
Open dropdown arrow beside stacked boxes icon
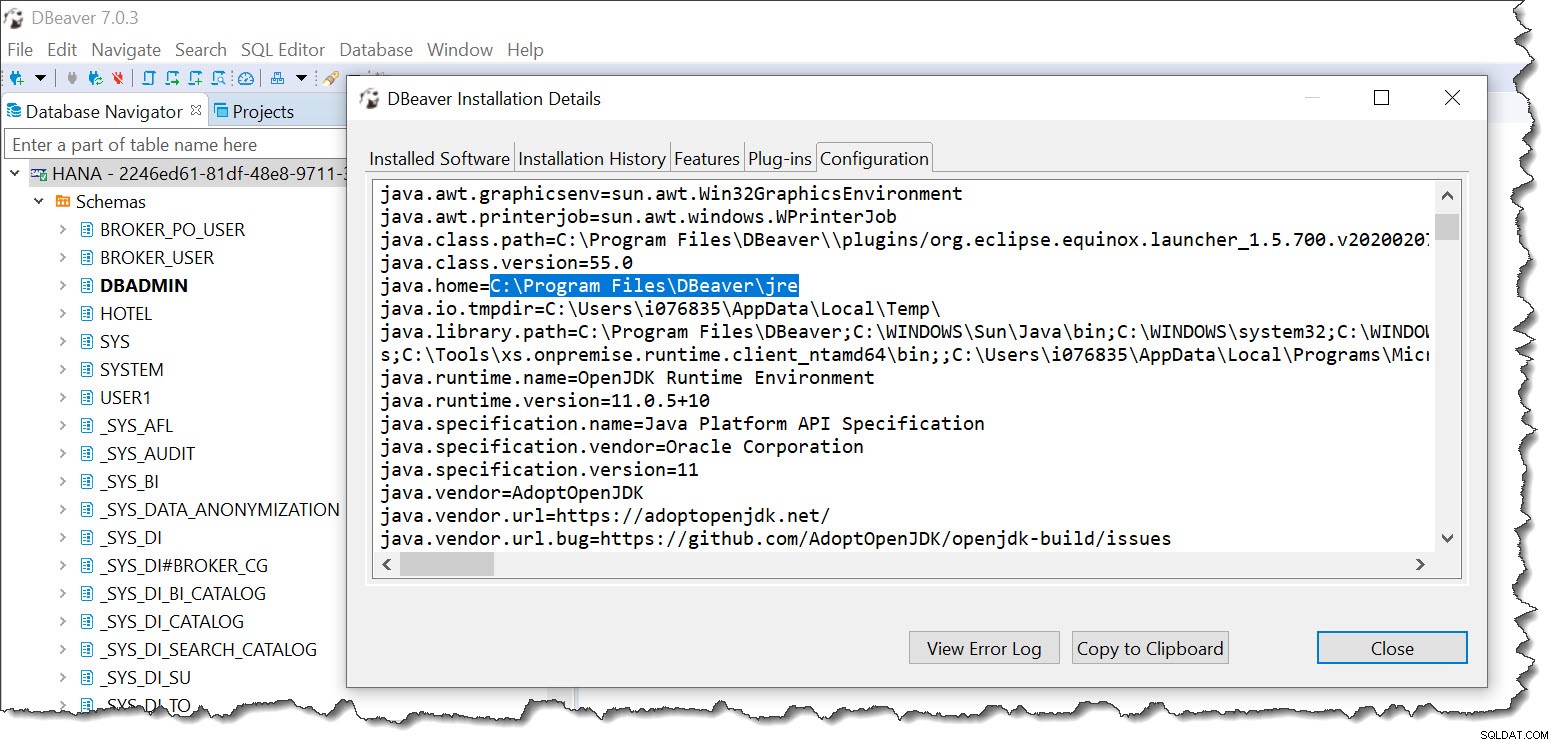[301, 78]
